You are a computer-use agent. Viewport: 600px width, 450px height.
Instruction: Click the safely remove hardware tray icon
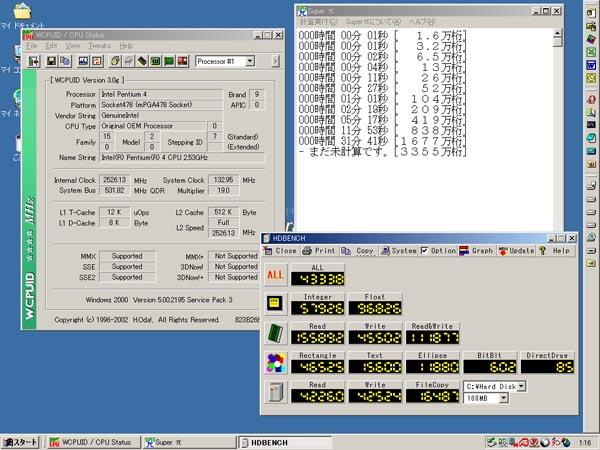tap(492, 442)
